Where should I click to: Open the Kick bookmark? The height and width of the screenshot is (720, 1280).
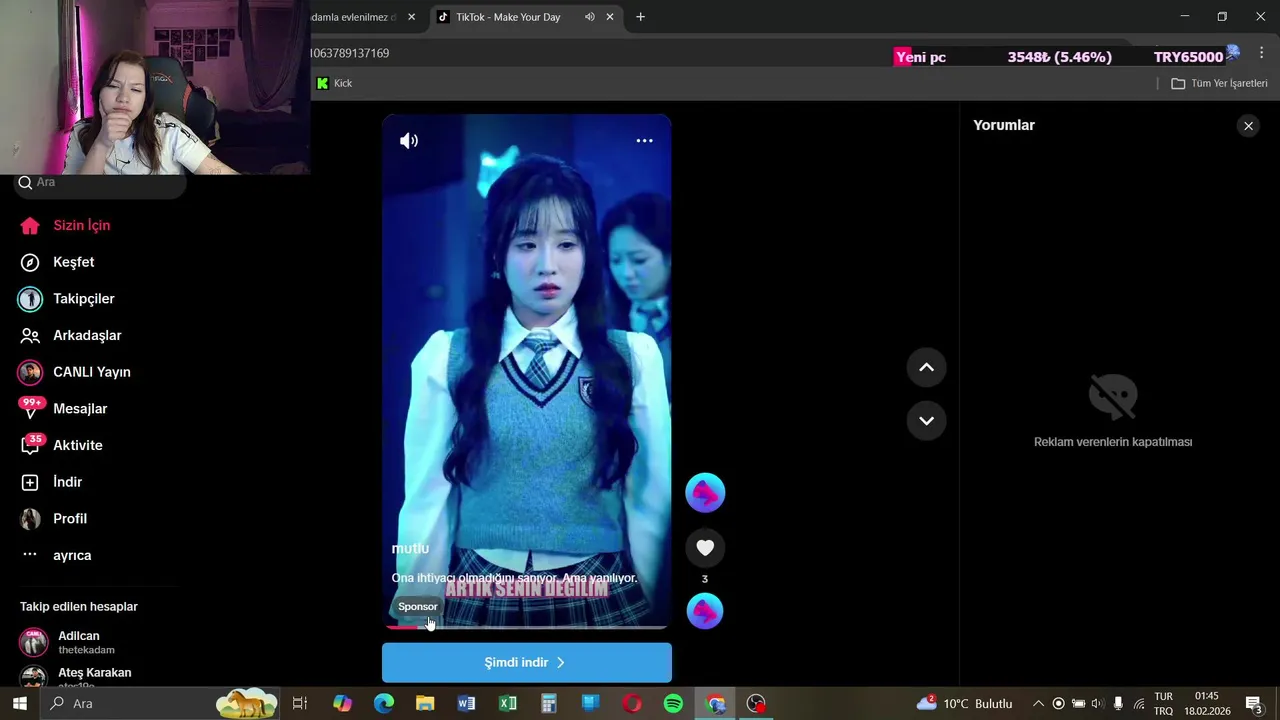click(334, 83)
